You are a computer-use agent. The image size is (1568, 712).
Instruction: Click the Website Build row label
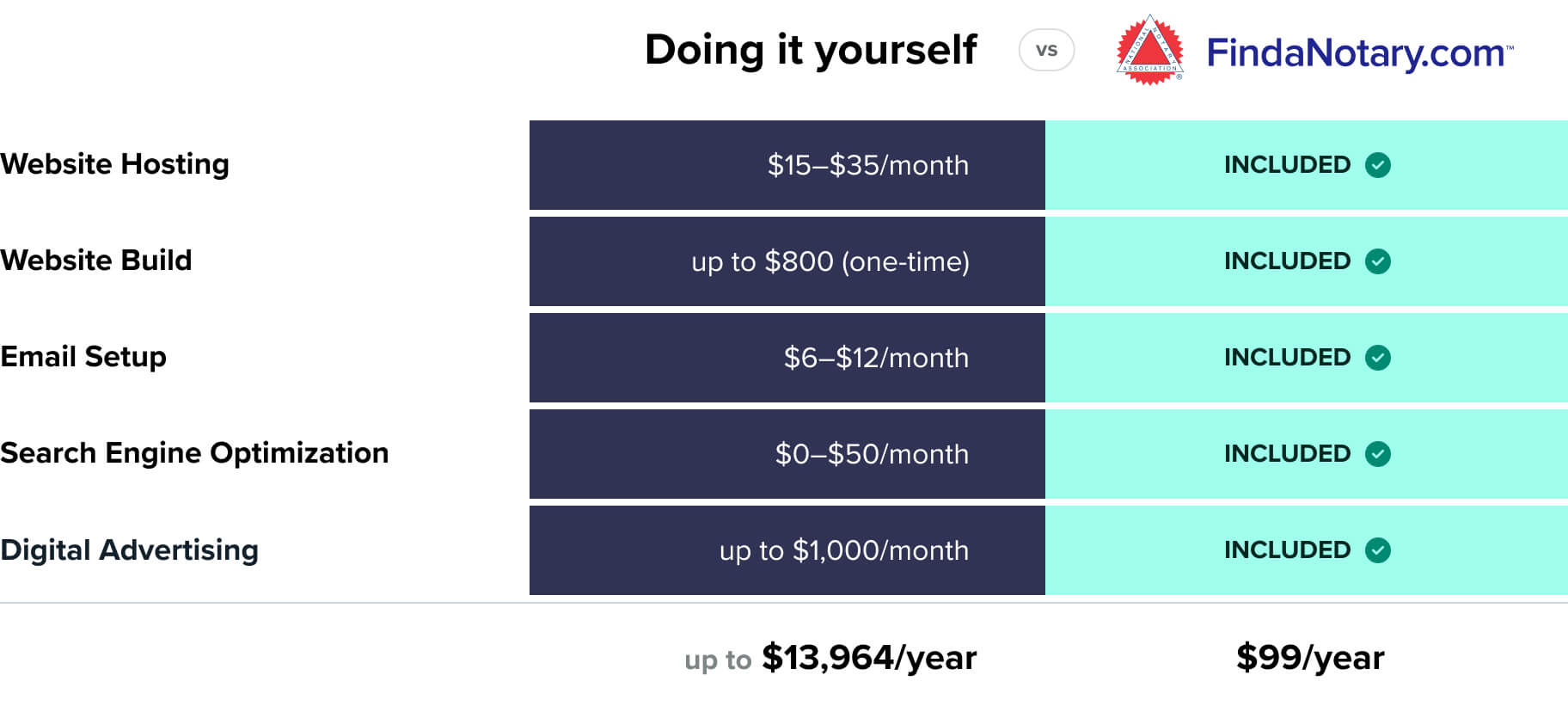click(x=96, y=260)
